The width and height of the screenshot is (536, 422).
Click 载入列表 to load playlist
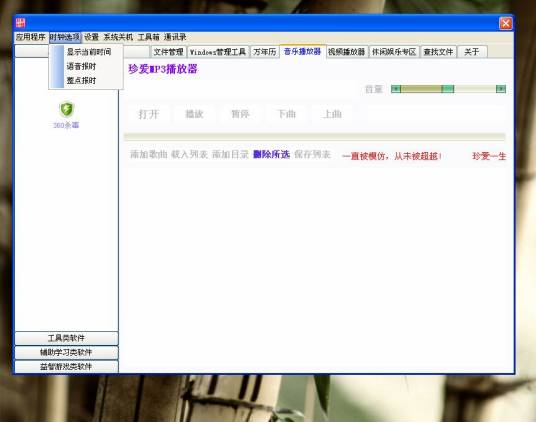click(189, 154)
